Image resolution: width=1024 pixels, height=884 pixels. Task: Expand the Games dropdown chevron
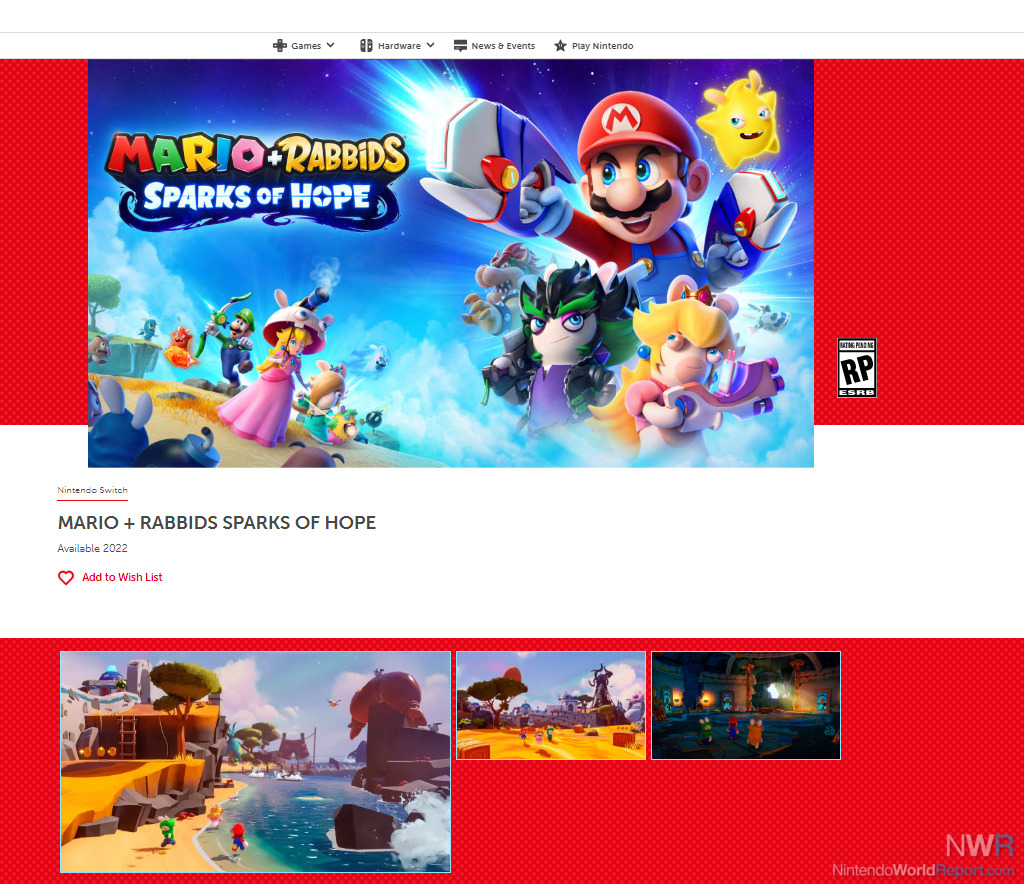coord(330,45)
